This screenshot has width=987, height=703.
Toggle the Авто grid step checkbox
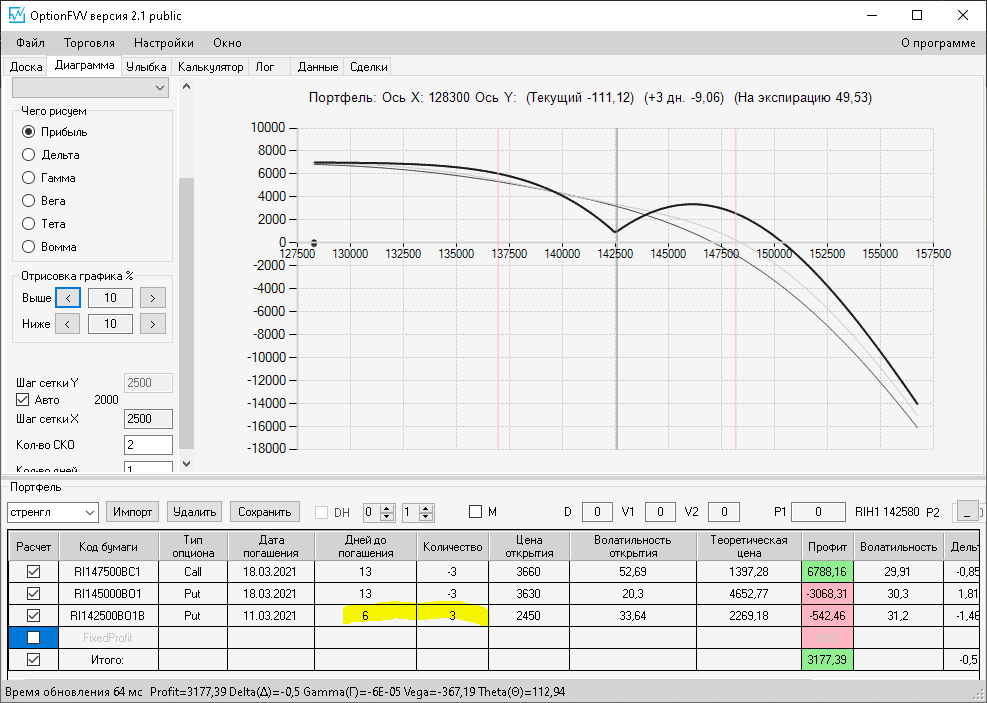click(x=23, y=400)
